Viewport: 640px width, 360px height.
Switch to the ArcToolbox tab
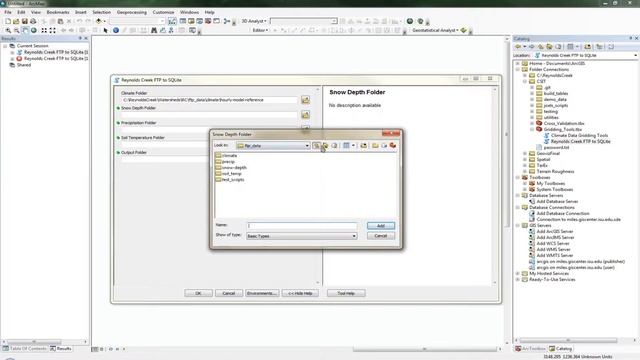coord(530,349)
